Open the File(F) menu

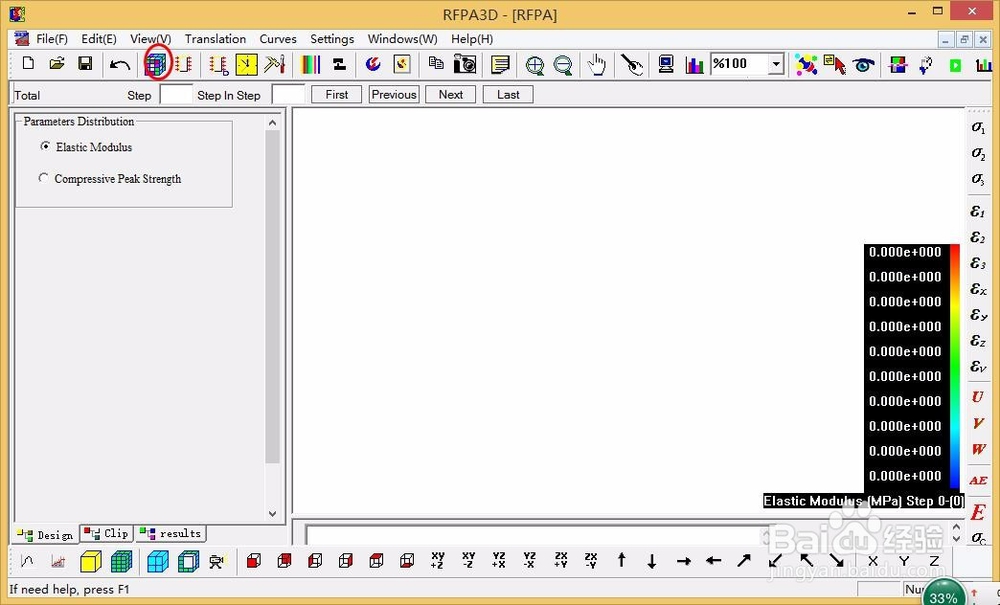tap(52, 39)
